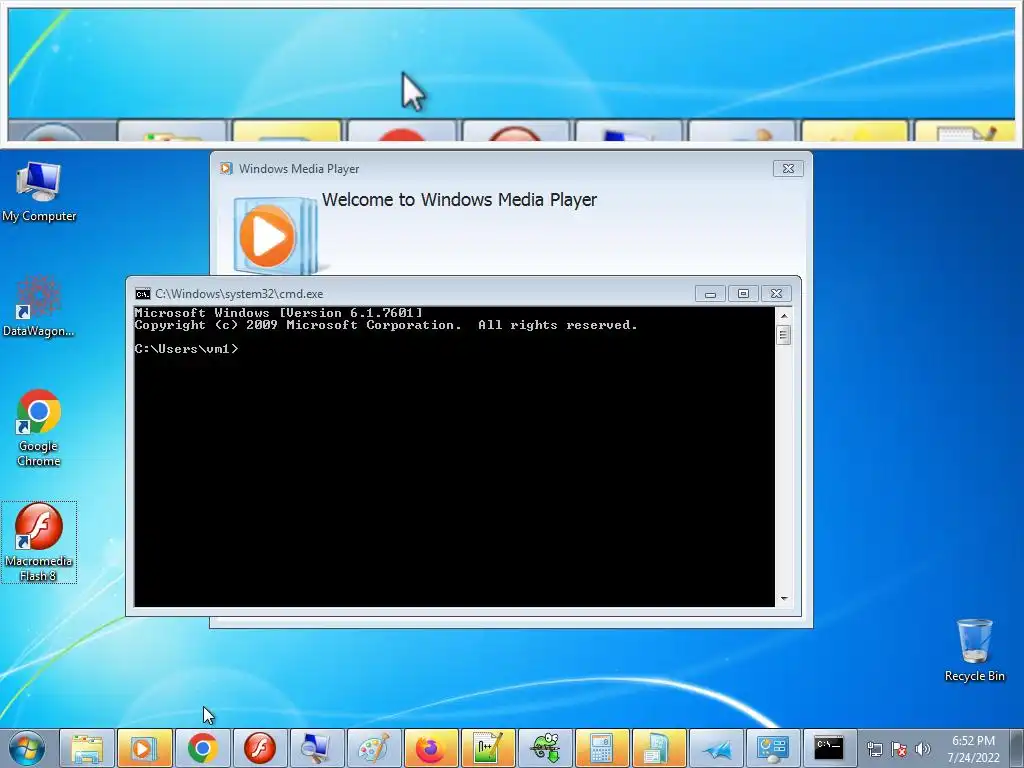
Task: Open the network status tray icon
Action: (874, 749)
